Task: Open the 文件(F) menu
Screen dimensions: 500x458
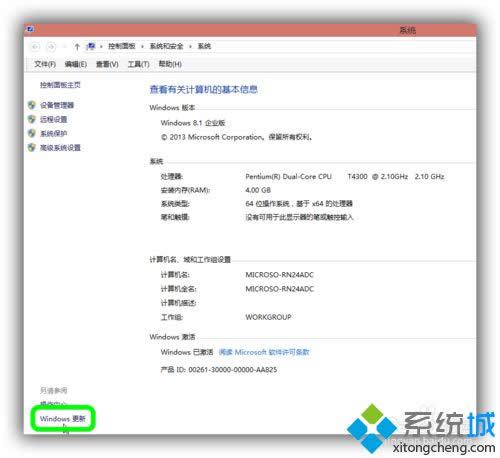Action: click(45, 64)
